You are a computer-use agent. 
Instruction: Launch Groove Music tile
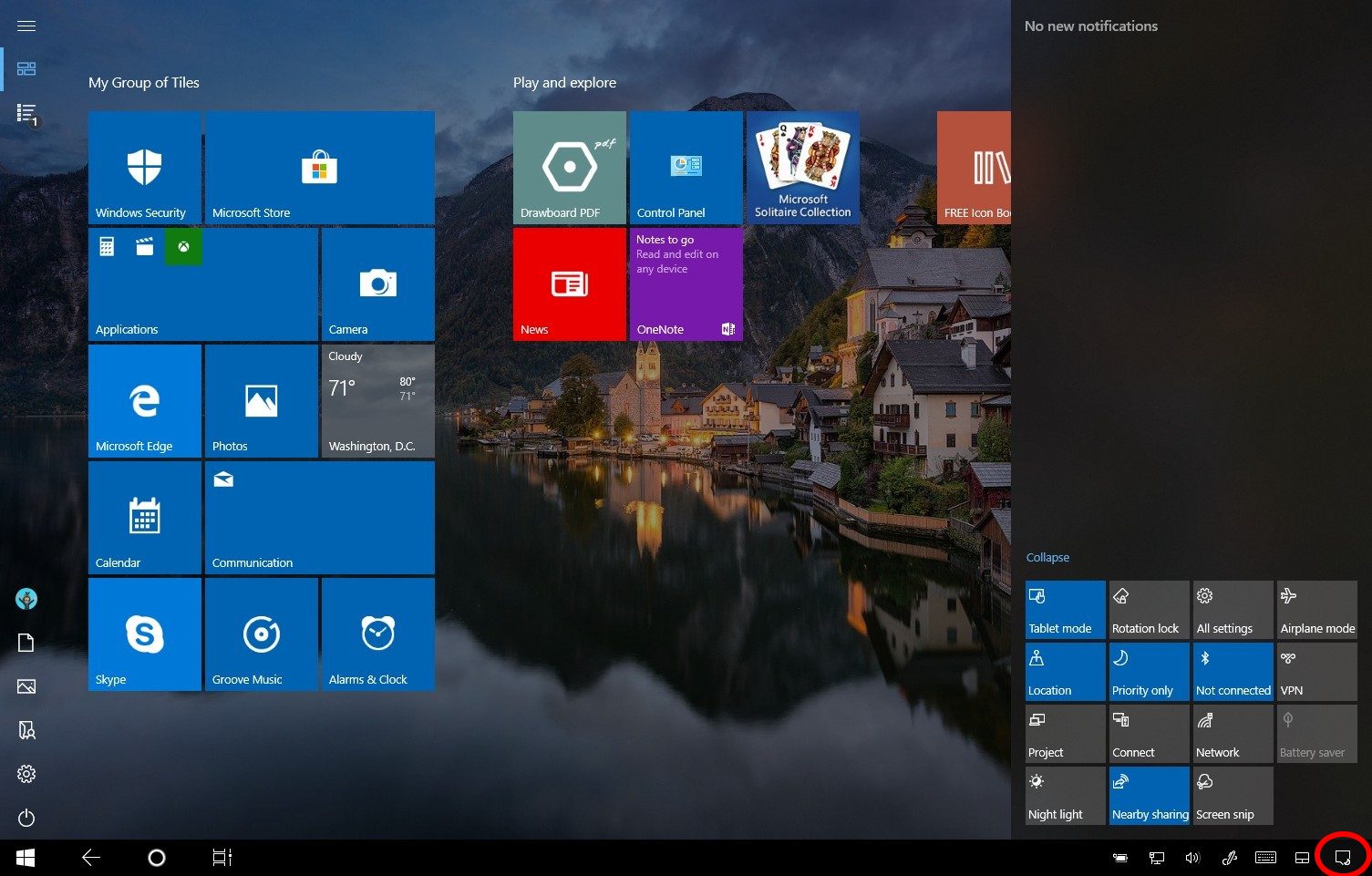[x=261, y=634]
